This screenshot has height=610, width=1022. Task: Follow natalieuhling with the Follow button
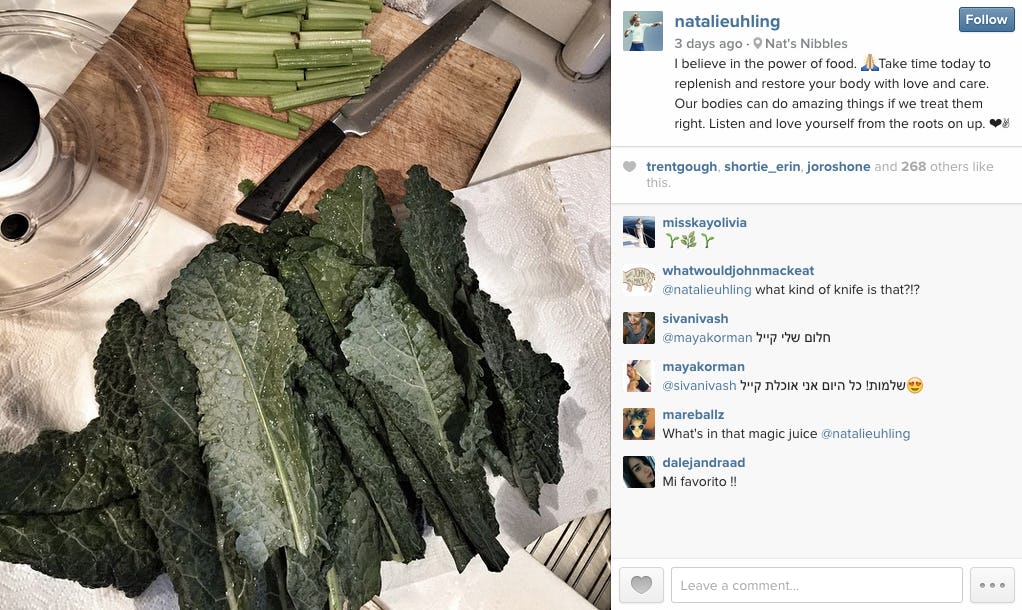click(986, 20)
